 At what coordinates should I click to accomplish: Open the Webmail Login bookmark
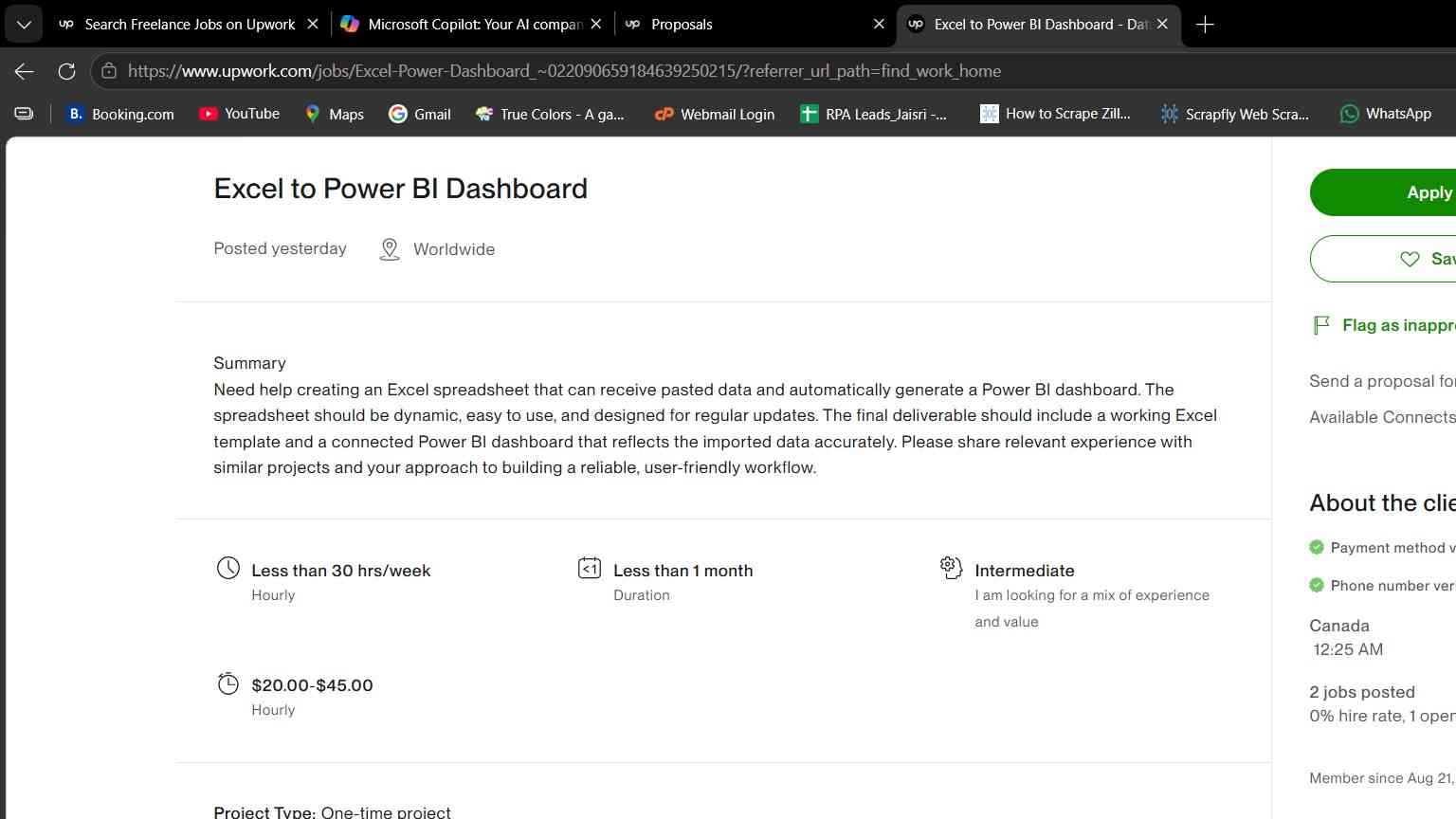(x=715, y=114)
